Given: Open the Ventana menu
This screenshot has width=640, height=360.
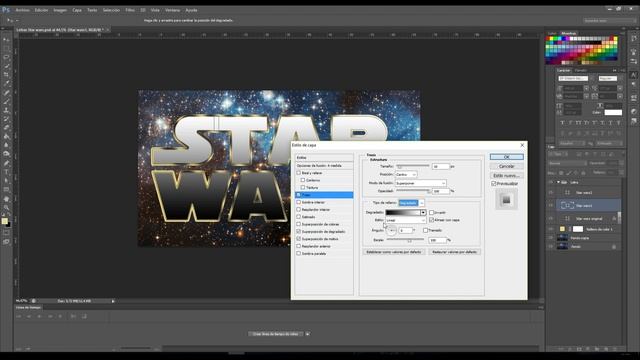Looking at the screenshot, I should coord(173,10).
